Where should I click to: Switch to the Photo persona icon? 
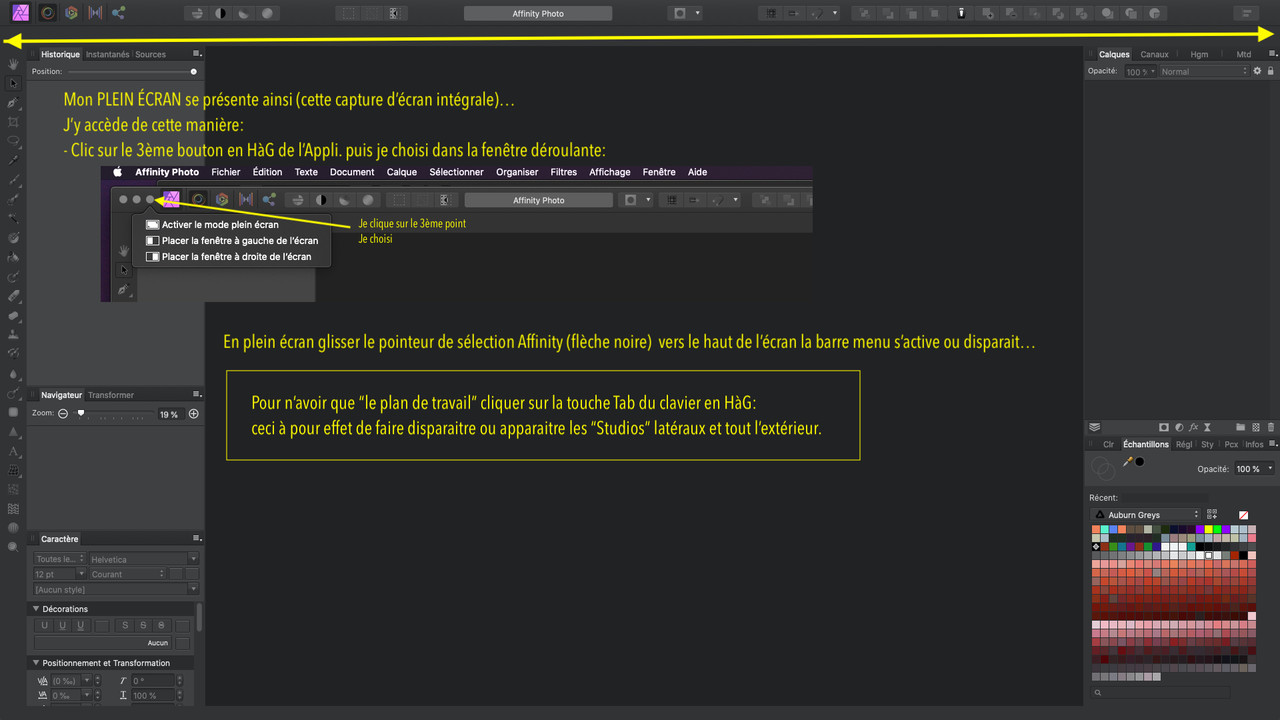20,13
